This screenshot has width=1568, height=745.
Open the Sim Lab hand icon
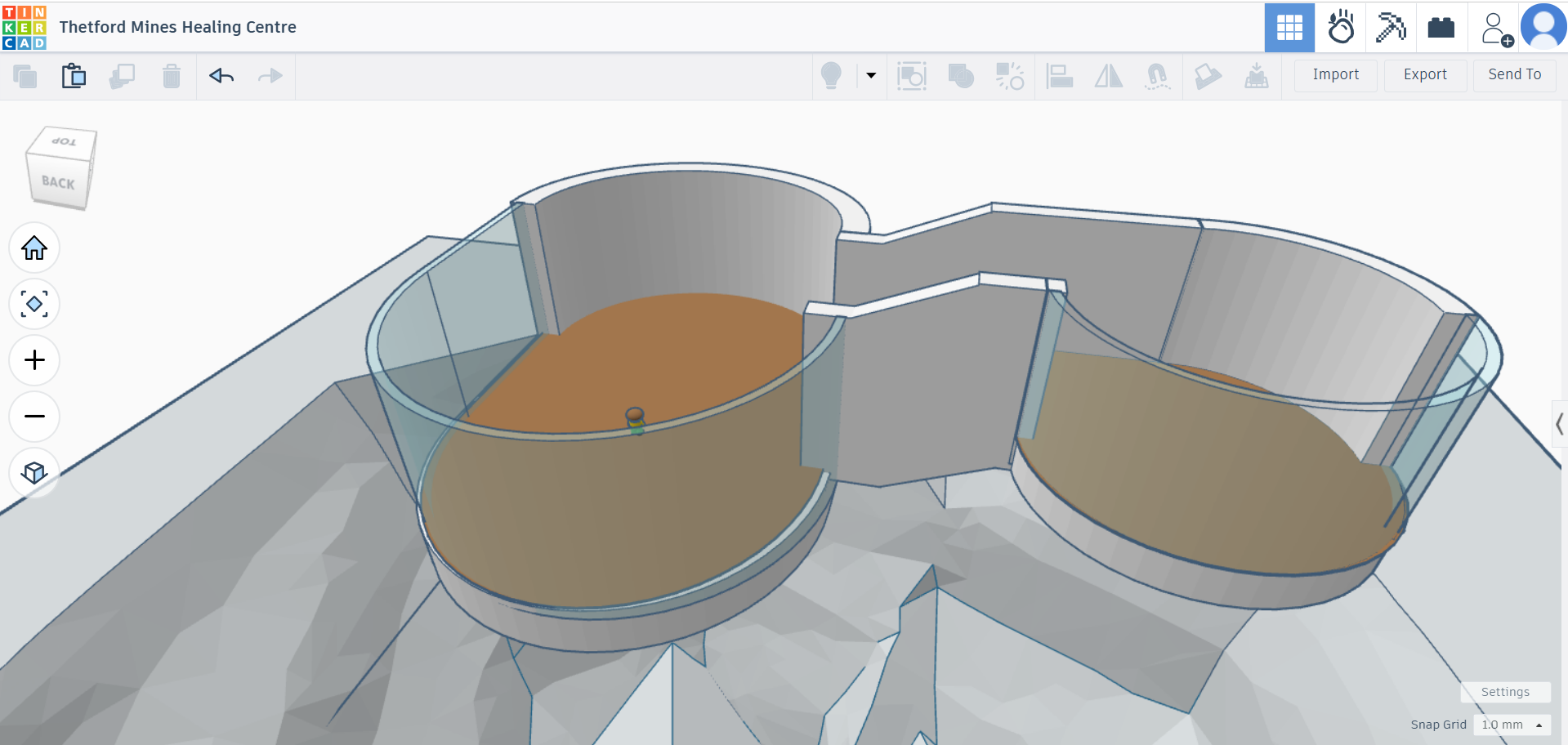tap(1341, 27)
